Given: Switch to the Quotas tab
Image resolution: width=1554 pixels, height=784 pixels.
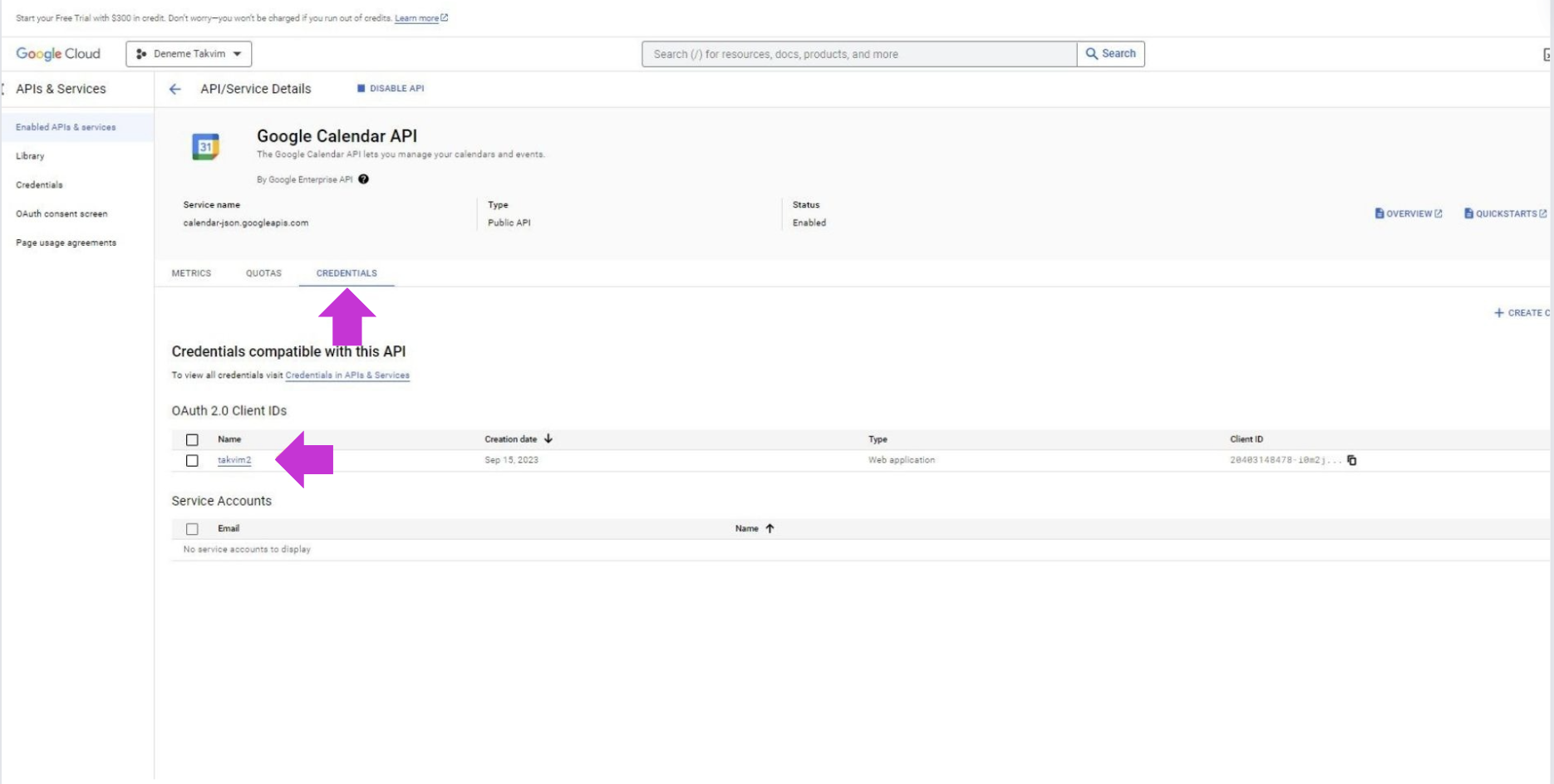Looking at the screenshot, I should [263, 273].
